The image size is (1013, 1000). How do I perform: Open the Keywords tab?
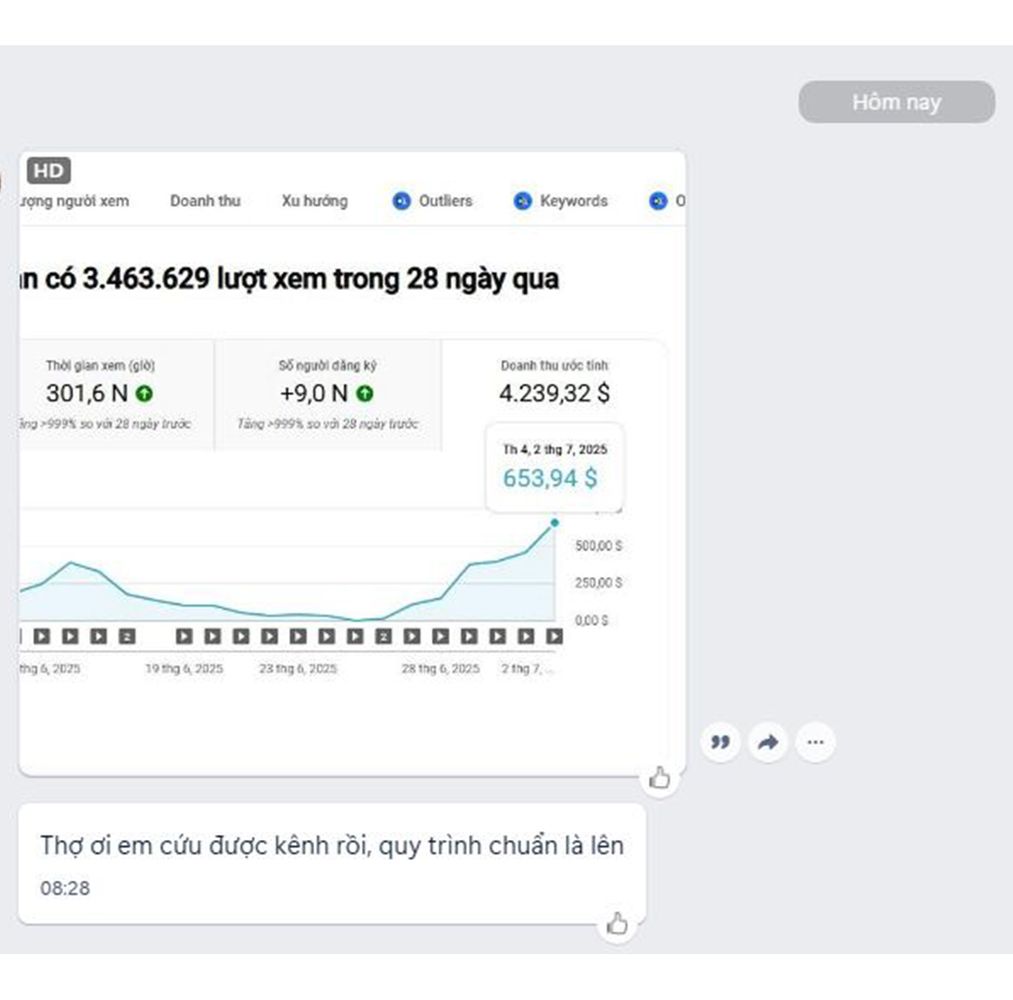click(573, 201)
